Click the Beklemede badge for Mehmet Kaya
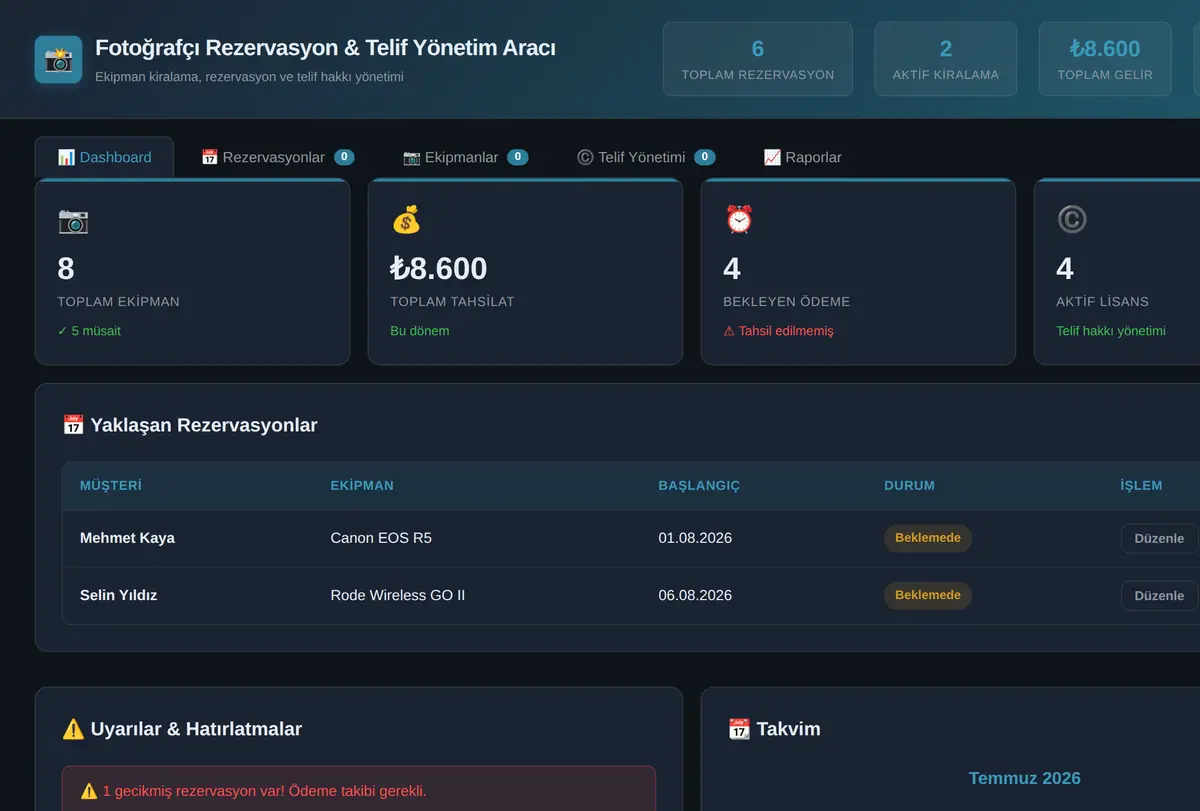 pyautogui.click(x=928, y=538)
